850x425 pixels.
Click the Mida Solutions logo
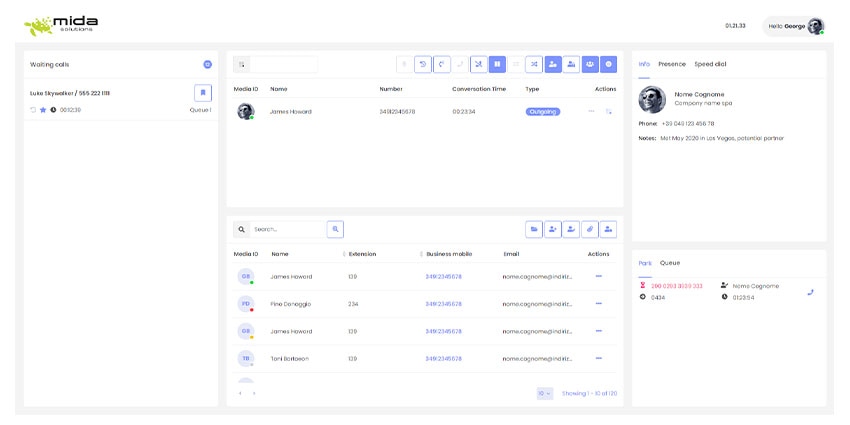[x=61, y=25]
